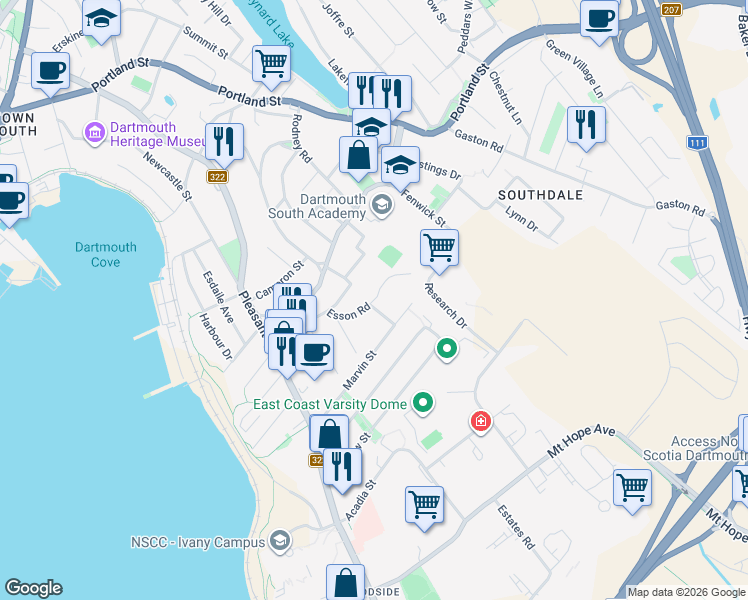The height and width of the screenshot is (600, 748).
Task: Open the Map data ©2026 Google attribution
Action: pyautogui.click(x=686, y=592)
